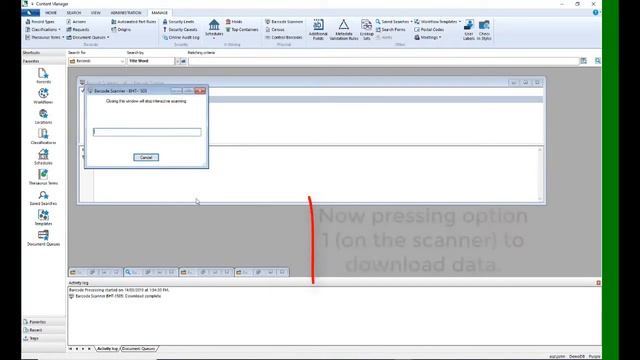640x360 pixels.
Task: Expand the Saved Searches ribbon dropdown
Action: [x=411, y=22]
